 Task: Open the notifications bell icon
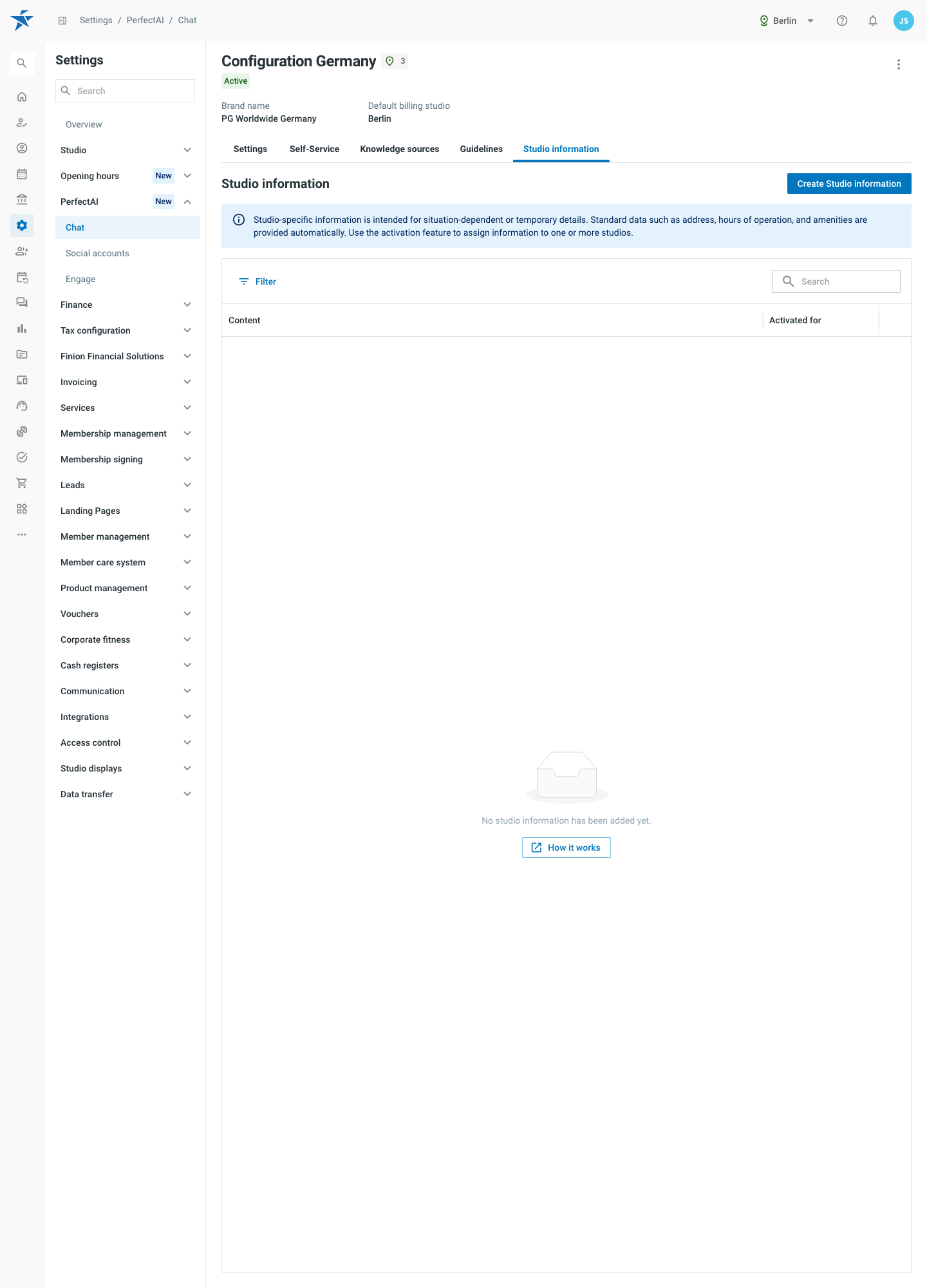point(873,21)
